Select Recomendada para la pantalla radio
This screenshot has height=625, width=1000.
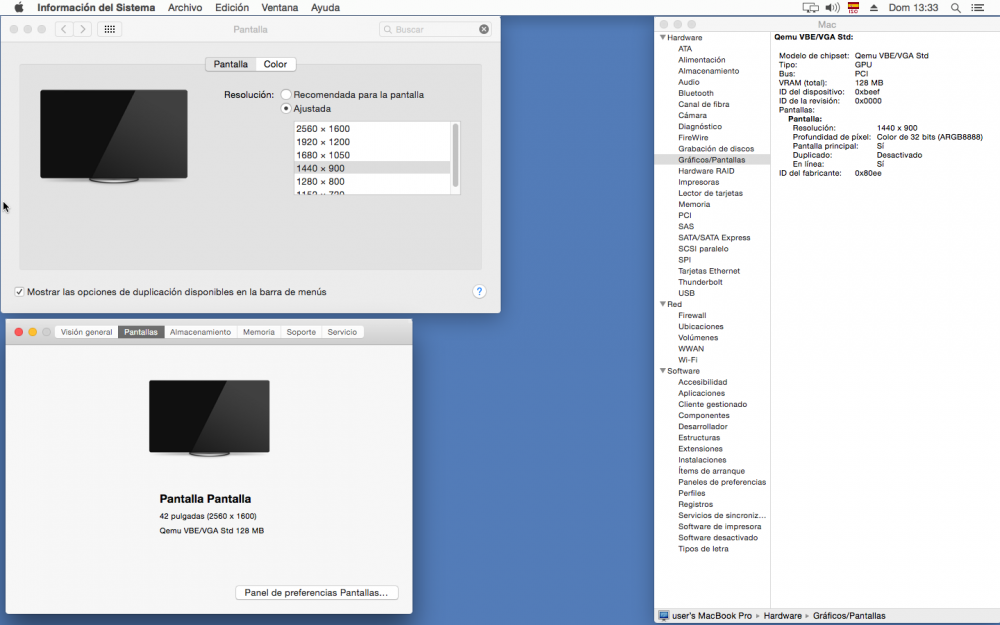pyautogui.click(x=286, y=94)
